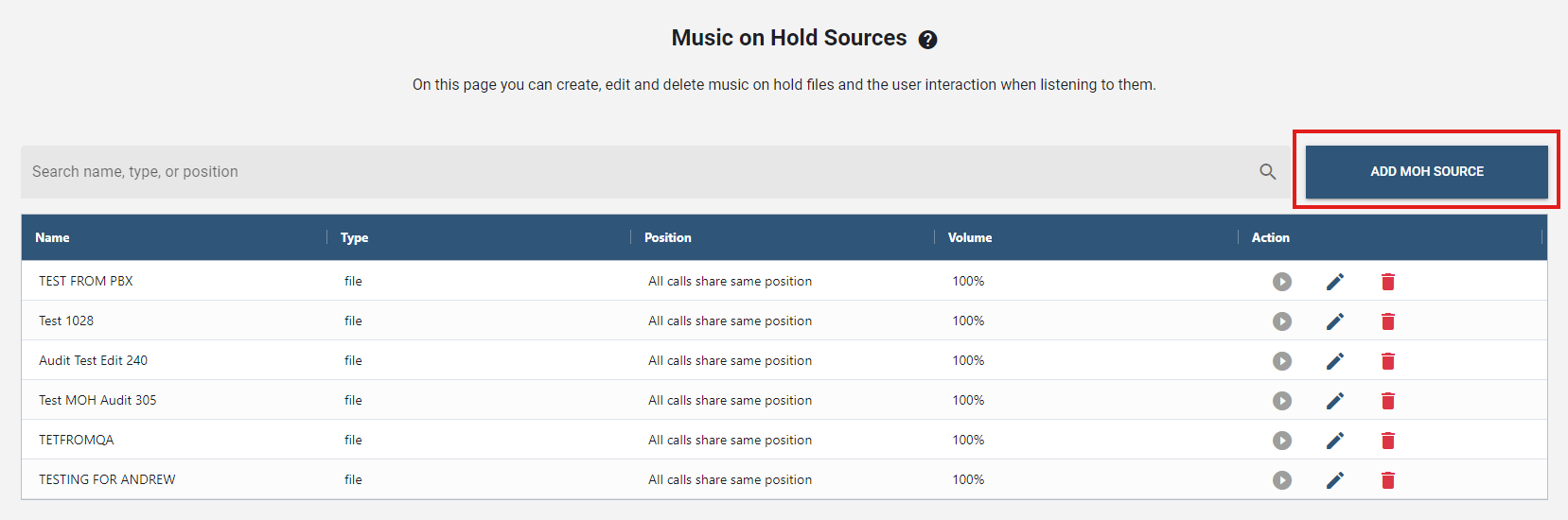Click the Type column header
The height and width of the screenshot is (520, 1568).
point(355,238)
